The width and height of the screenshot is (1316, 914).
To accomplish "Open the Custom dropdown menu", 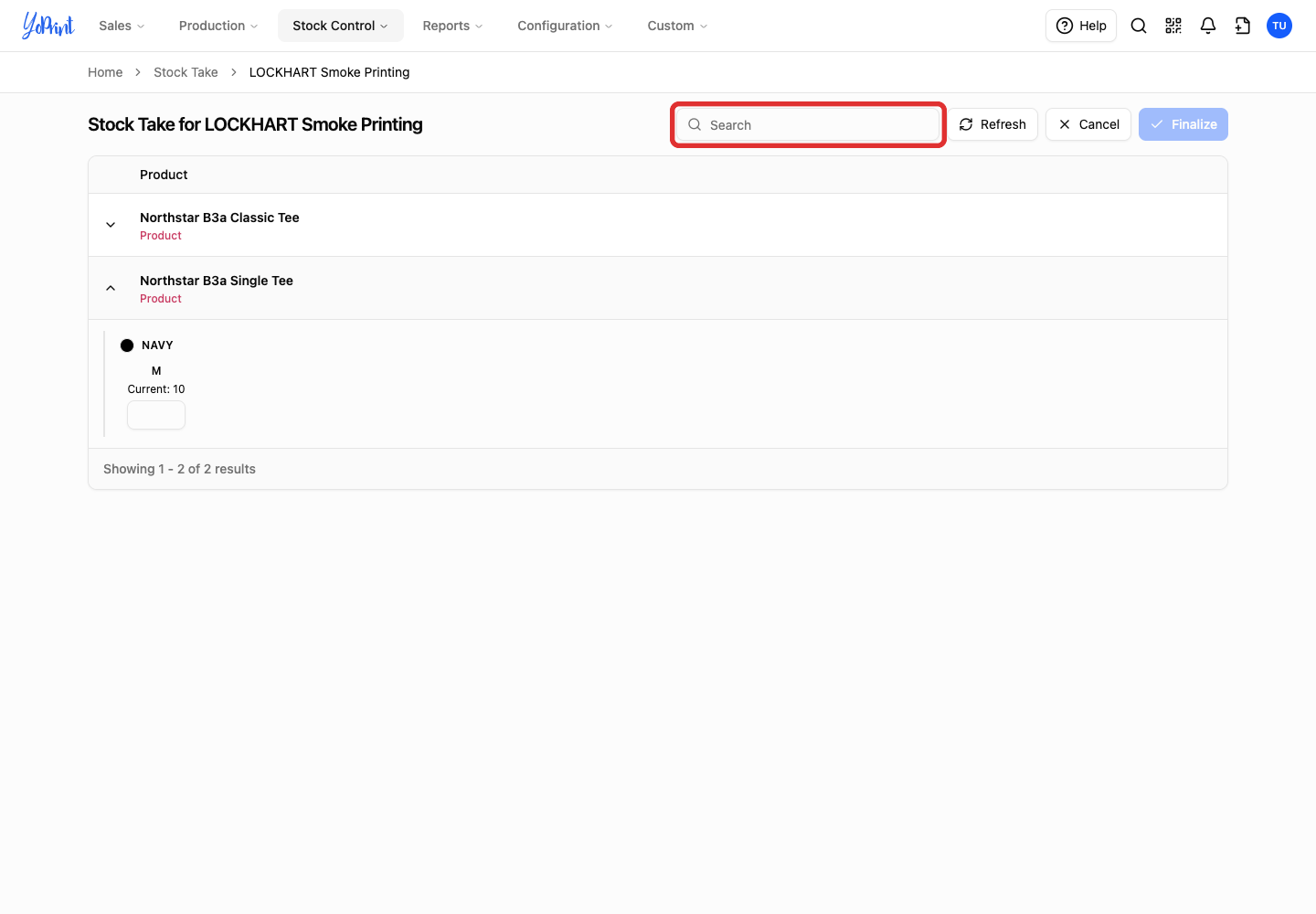I will click(677, 26).
